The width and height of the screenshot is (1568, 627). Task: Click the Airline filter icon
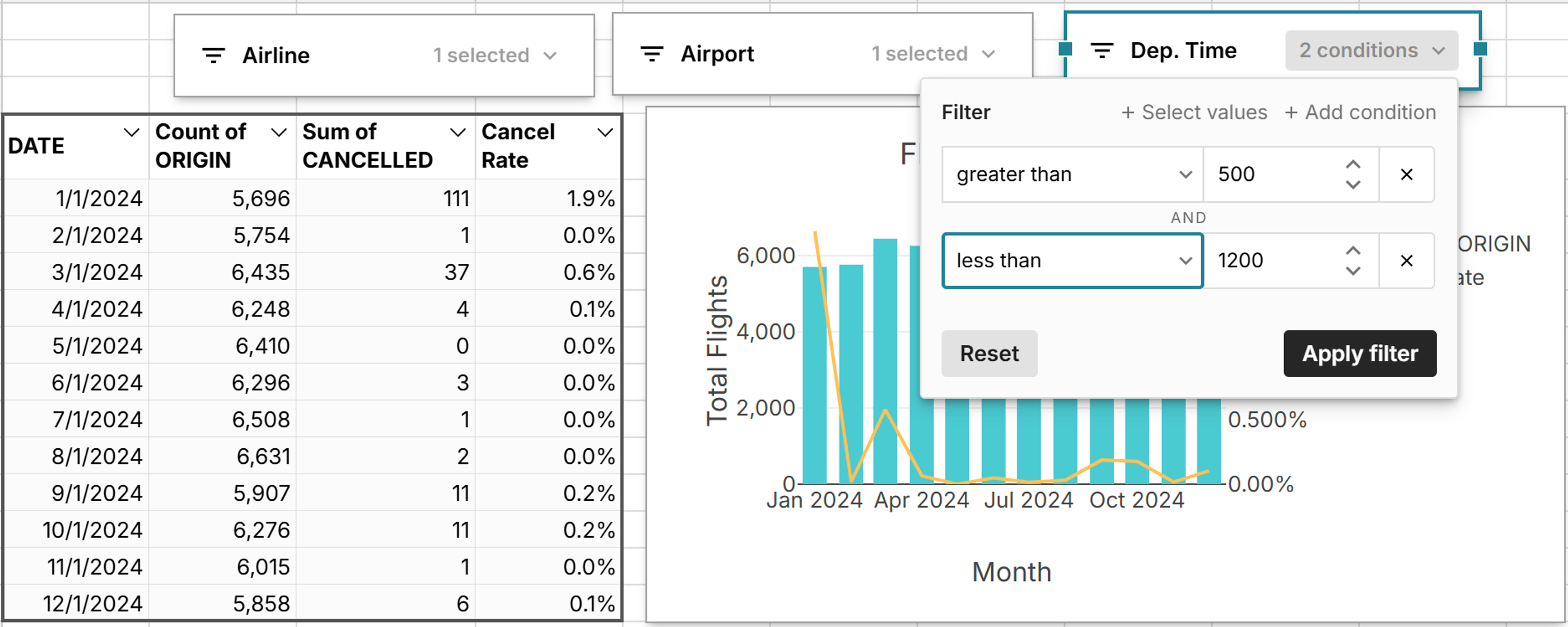[213, 55]
